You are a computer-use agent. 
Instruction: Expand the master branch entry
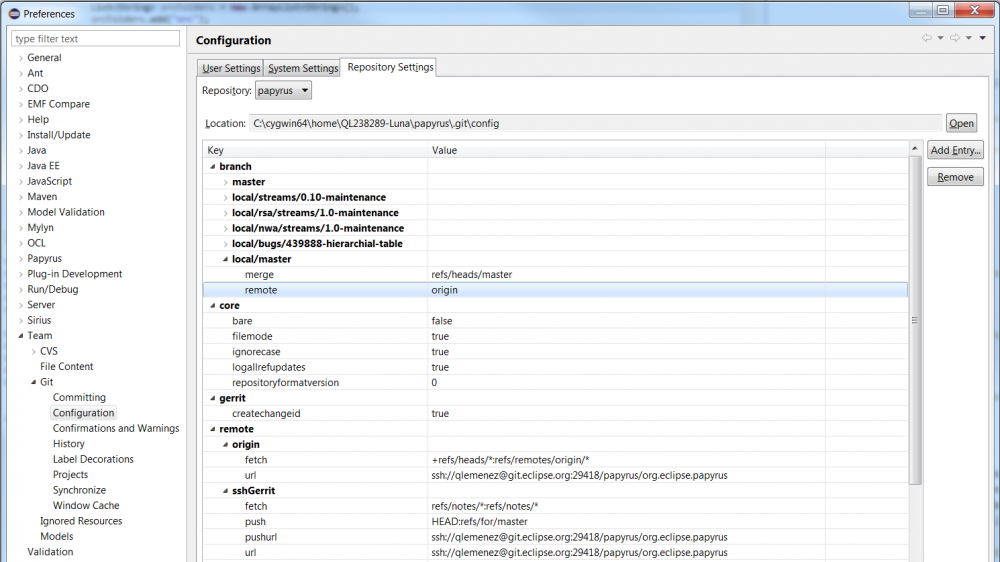(226, 182)
